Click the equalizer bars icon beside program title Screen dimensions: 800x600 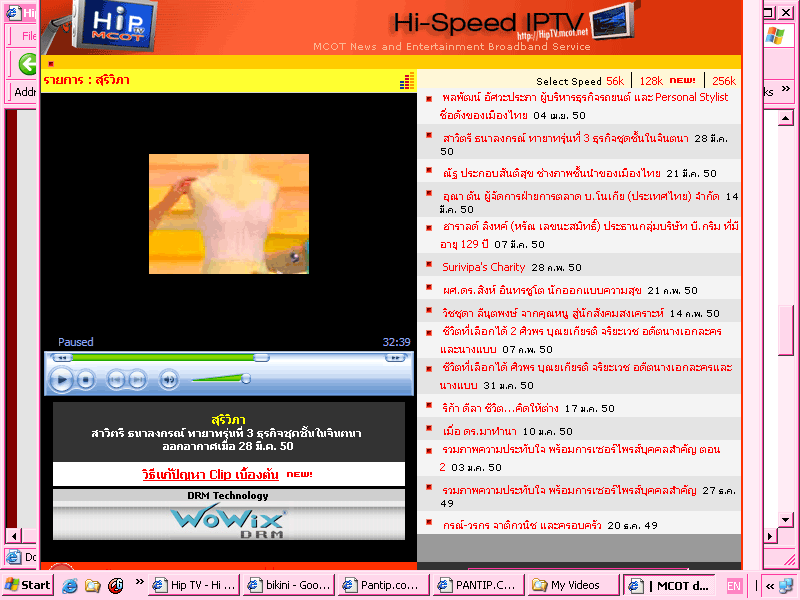click(x=407, y=81)
